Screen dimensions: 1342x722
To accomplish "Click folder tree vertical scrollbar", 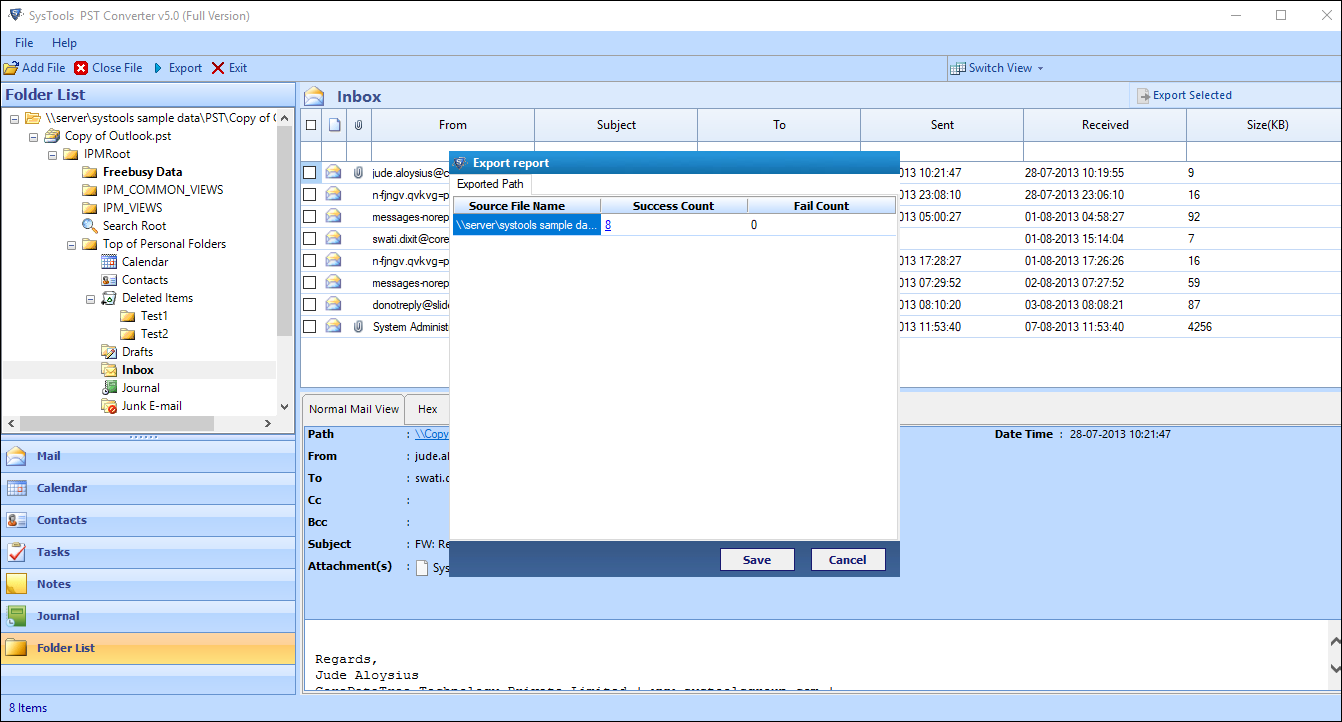I will click(x=285, y=230).
